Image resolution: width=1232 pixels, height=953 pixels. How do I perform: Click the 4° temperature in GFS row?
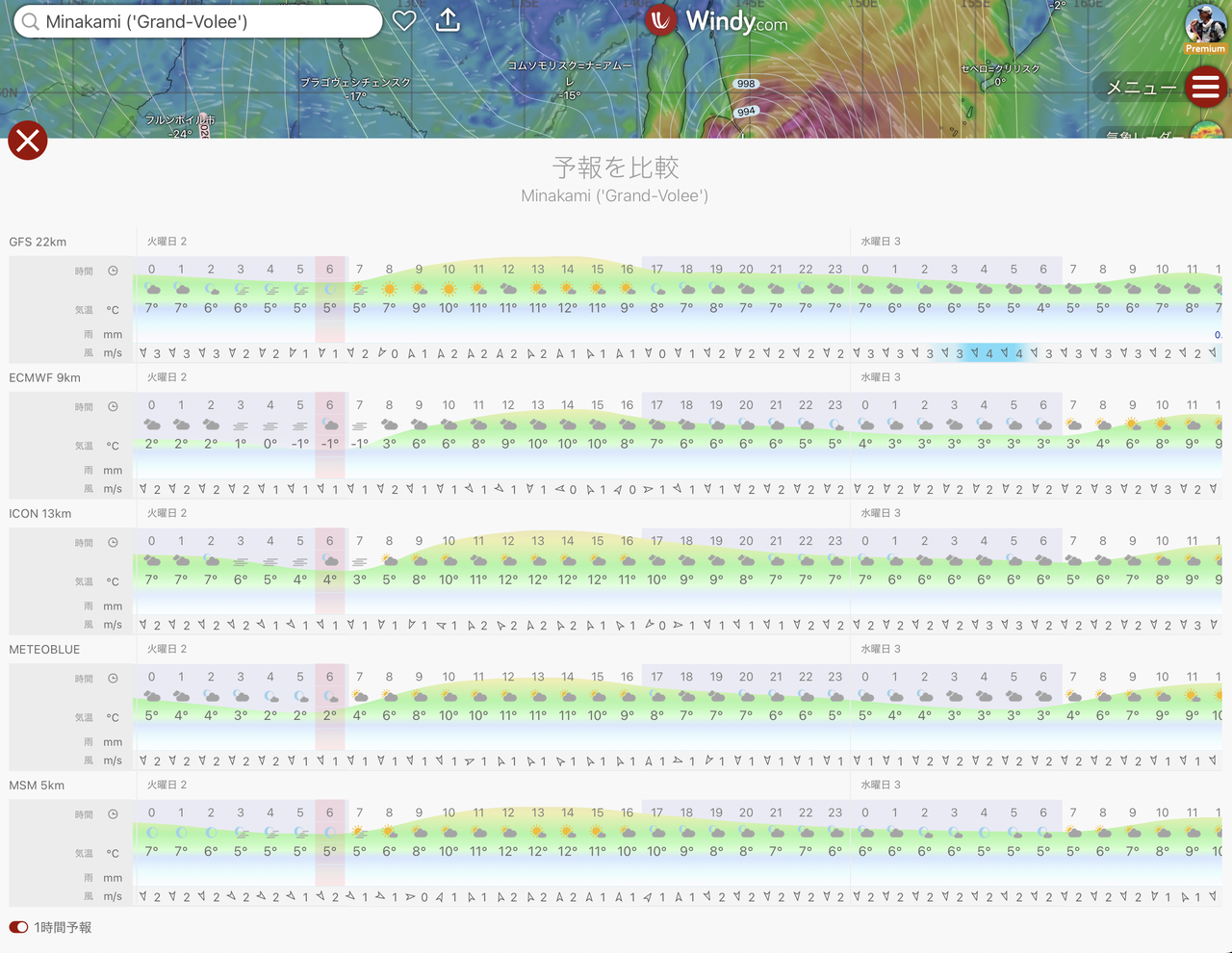click(x=1043, y=309)
